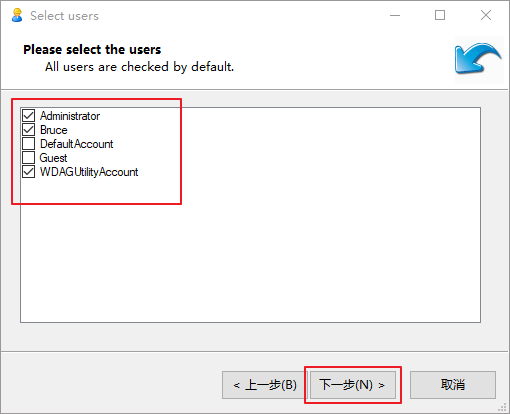Uncheck the Bruce user checkbox

tap(29, 130)
